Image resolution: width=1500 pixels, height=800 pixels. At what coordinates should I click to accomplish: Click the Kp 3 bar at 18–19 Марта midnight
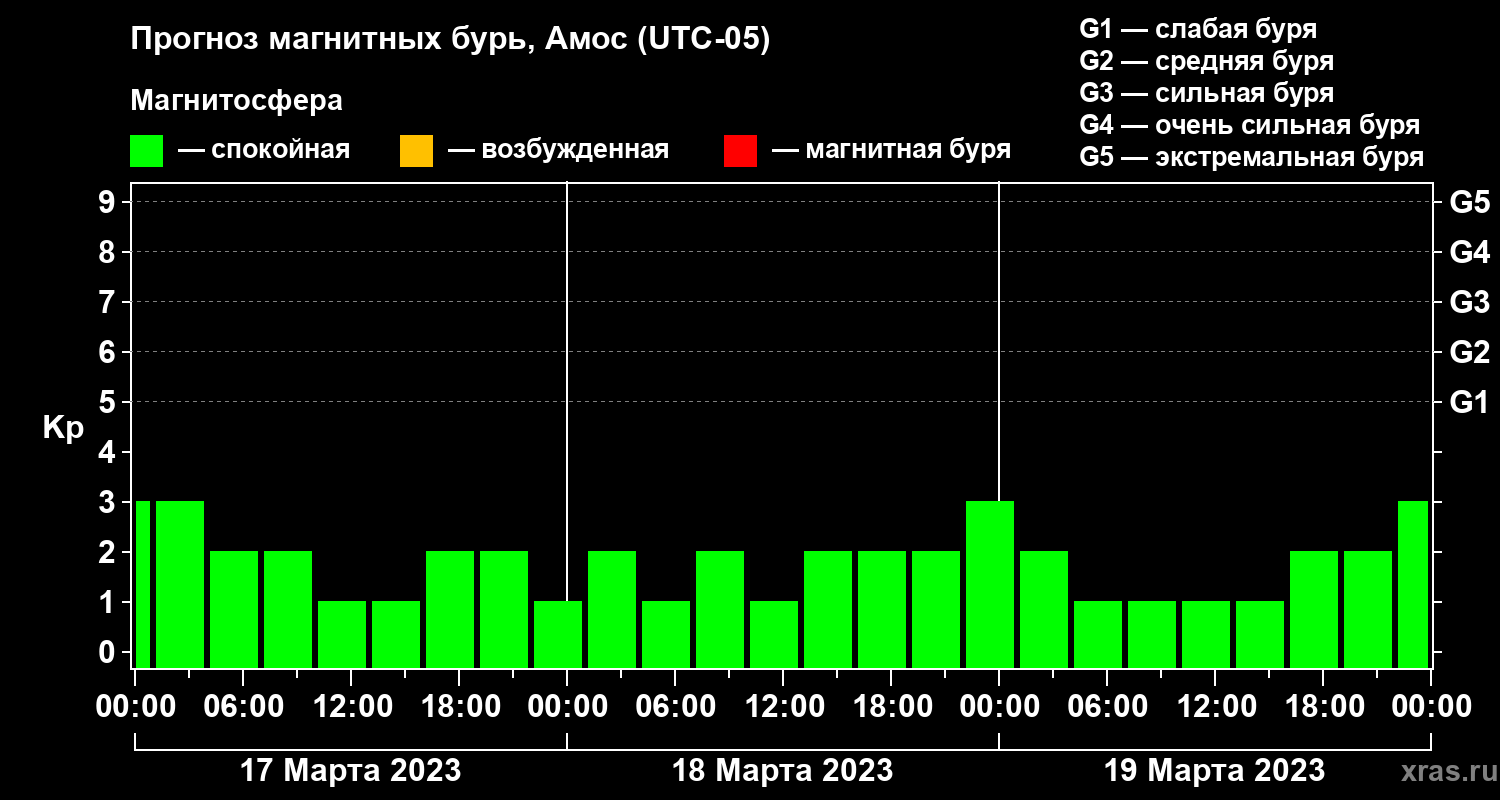click(x=990, y=584)
